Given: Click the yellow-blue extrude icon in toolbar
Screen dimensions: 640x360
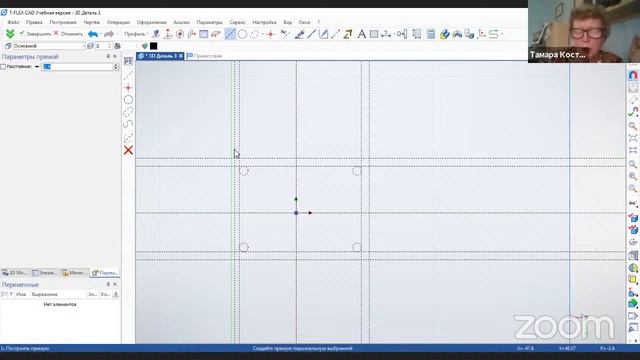Looking at the screenshot, I should (444, 34).
